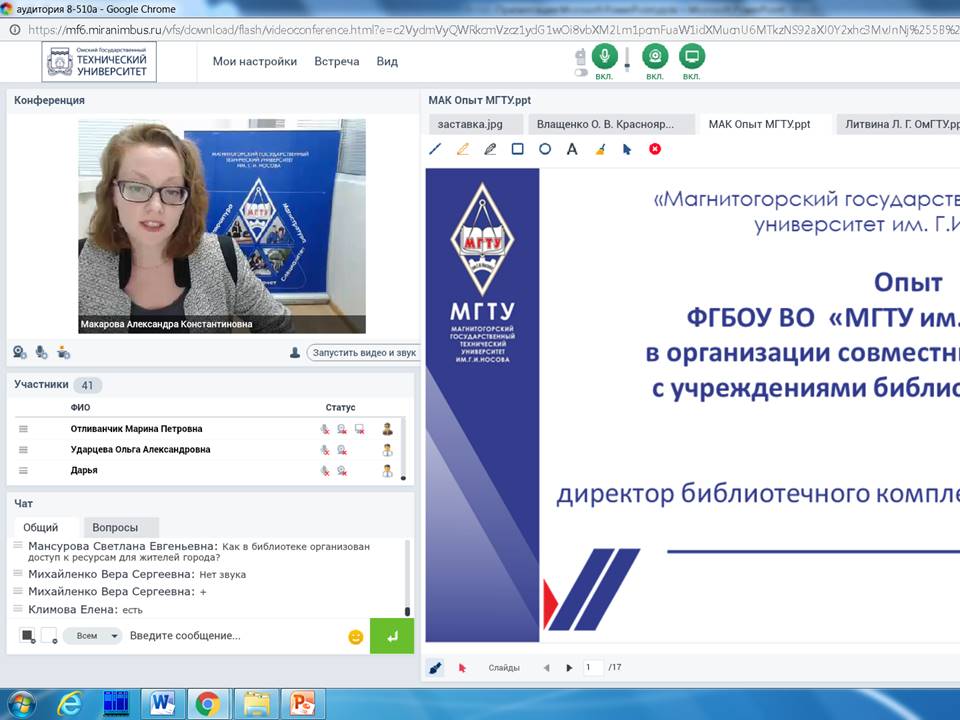960x720 pixels.
Task: Go to the next slide arrow
Action: pos(569,668)
